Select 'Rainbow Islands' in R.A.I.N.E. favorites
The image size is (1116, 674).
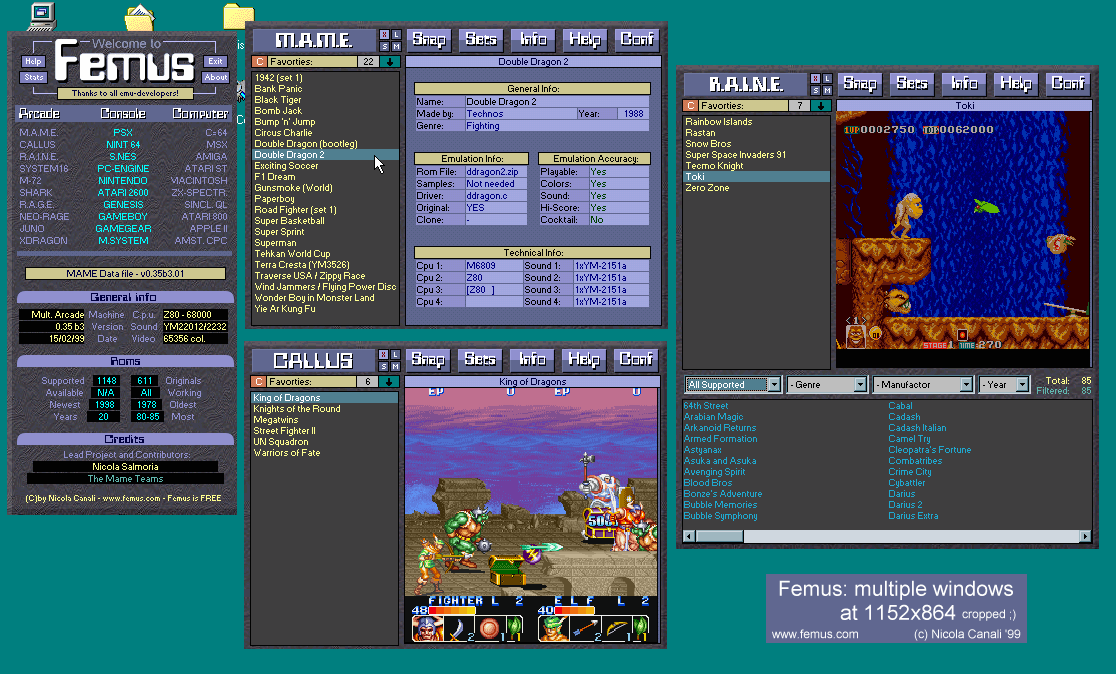(719, 122)
